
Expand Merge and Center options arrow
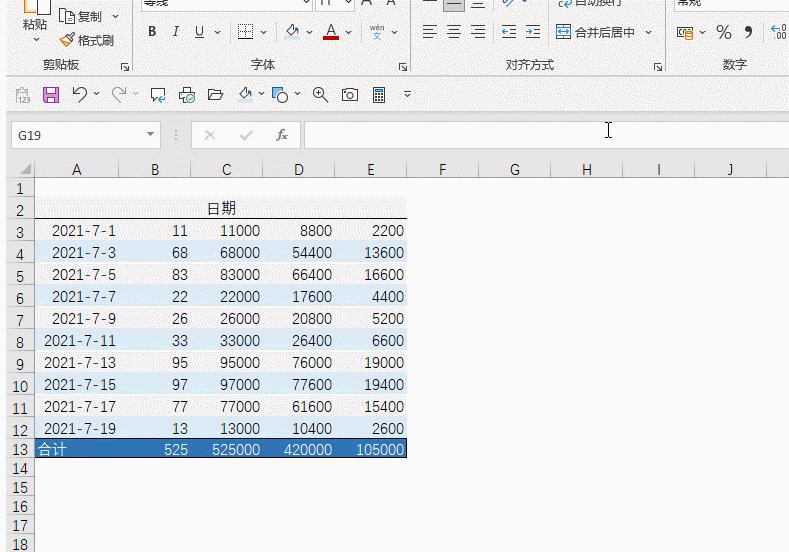point(649,32)
